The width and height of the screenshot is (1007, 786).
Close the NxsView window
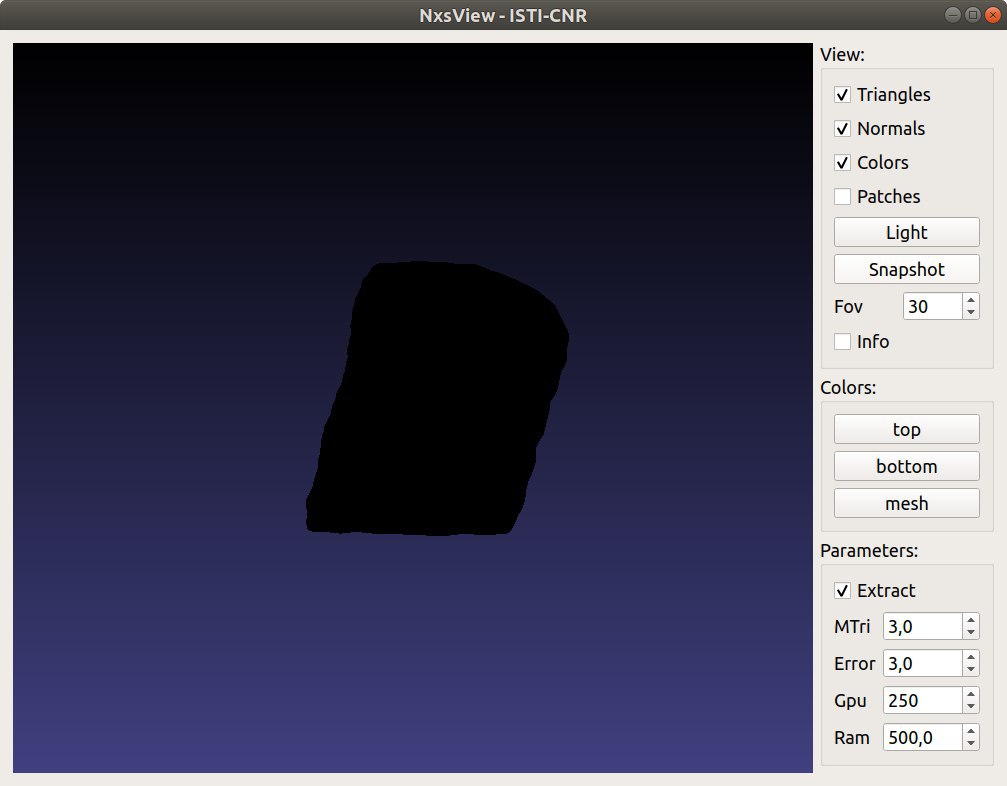[x=993, y=15]
